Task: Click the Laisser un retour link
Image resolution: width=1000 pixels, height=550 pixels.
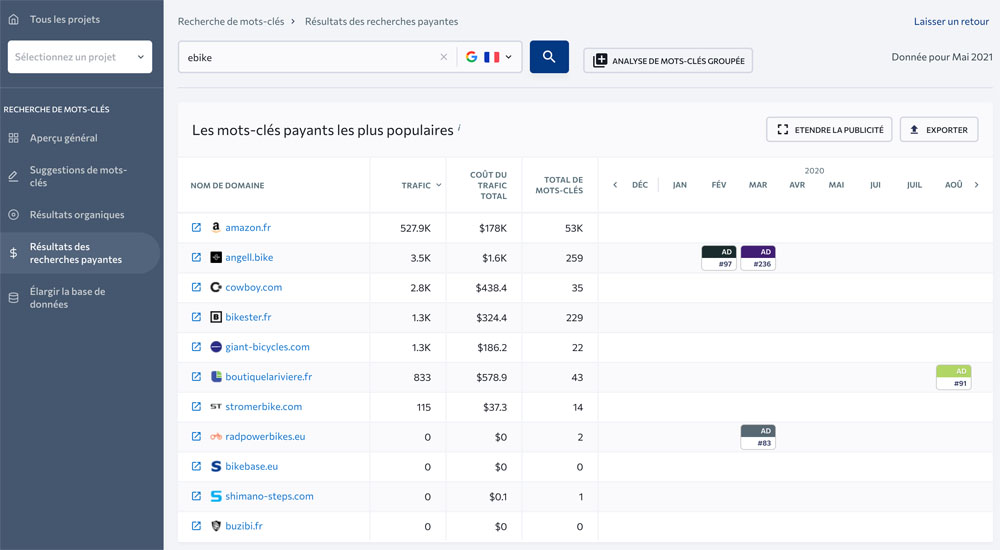Action: click(x=951, y=21)
